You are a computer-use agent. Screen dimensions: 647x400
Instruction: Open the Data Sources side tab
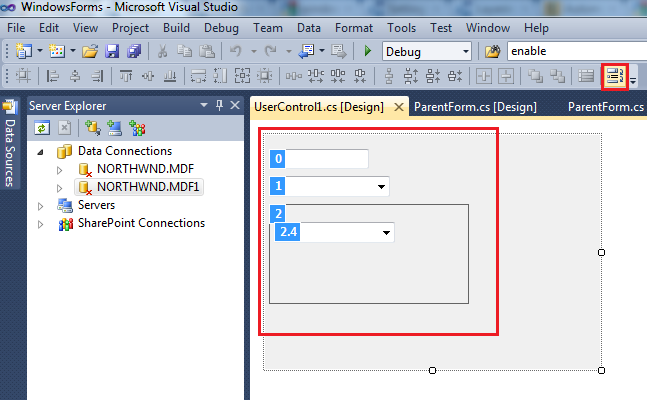10,144
